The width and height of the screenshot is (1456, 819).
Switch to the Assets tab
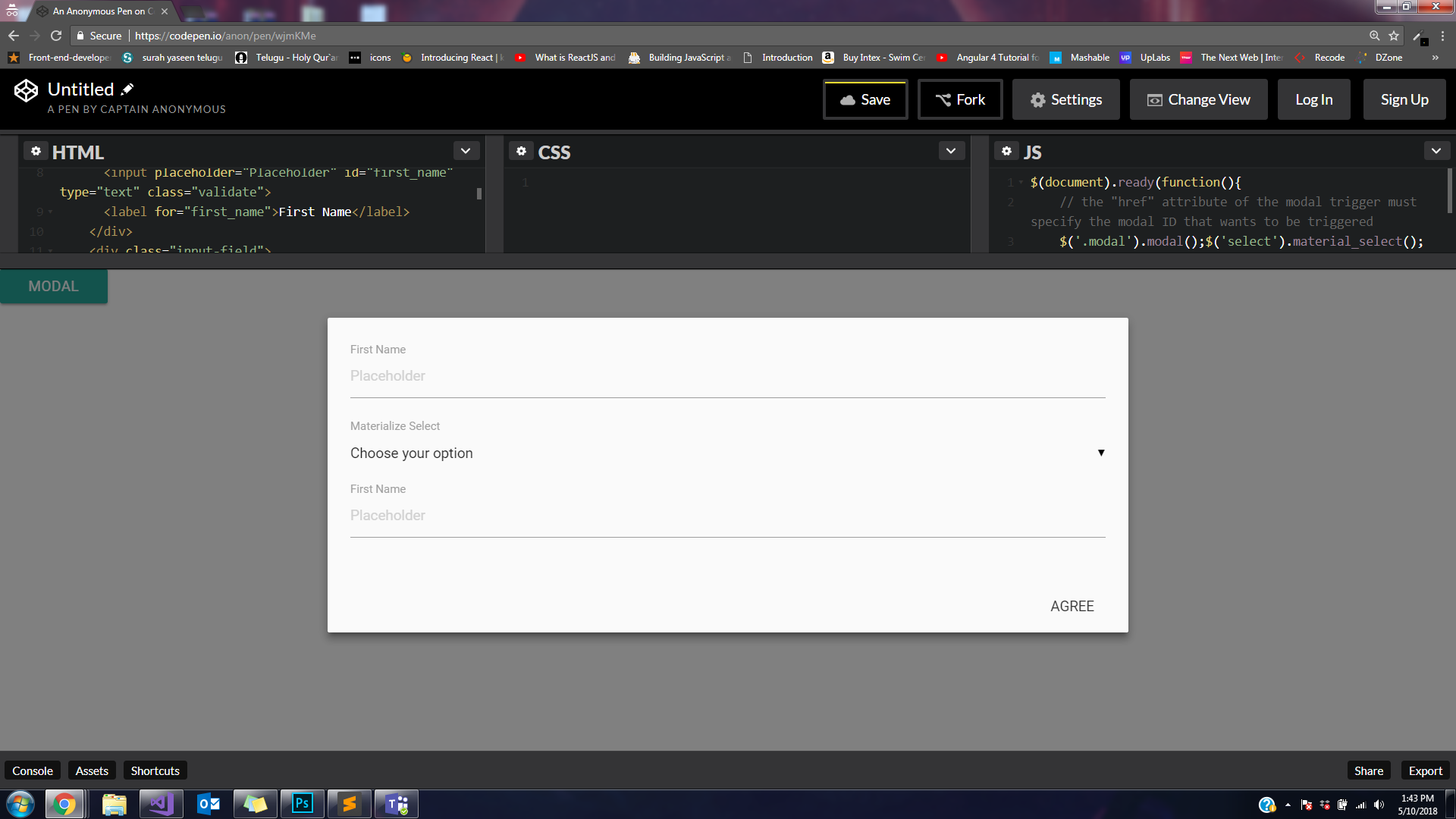point(91,770)
